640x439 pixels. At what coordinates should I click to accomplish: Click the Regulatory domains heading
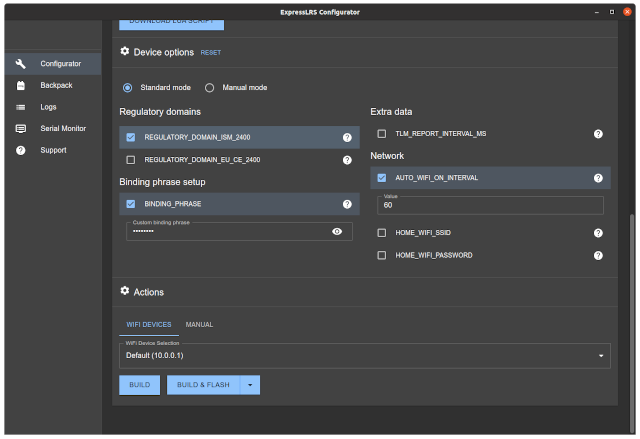tap(160, 112)
